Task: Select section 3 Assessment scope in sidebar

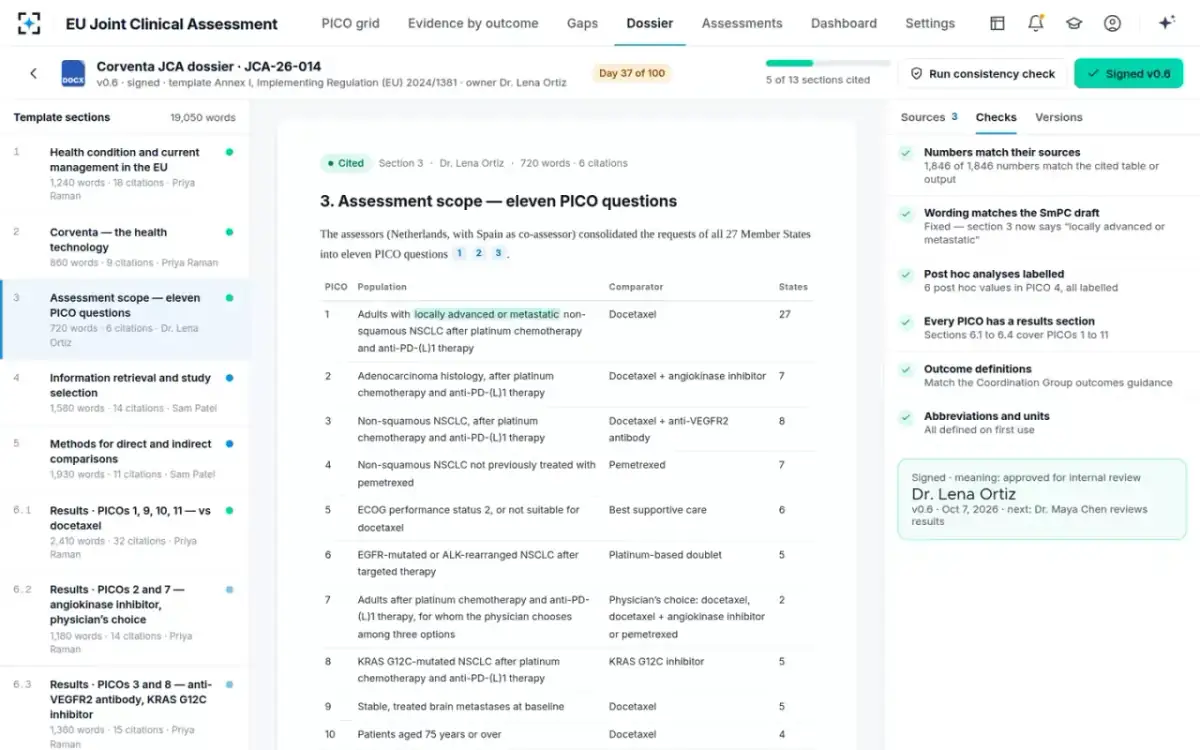Action: [x=125, y=320]
